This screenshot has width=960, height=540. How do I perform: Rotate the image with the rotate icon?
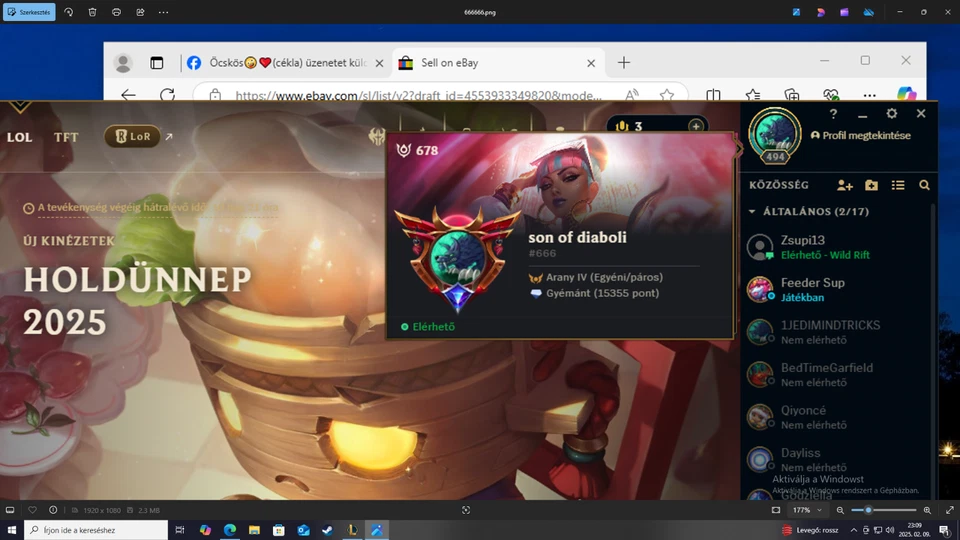coord(69,12)
